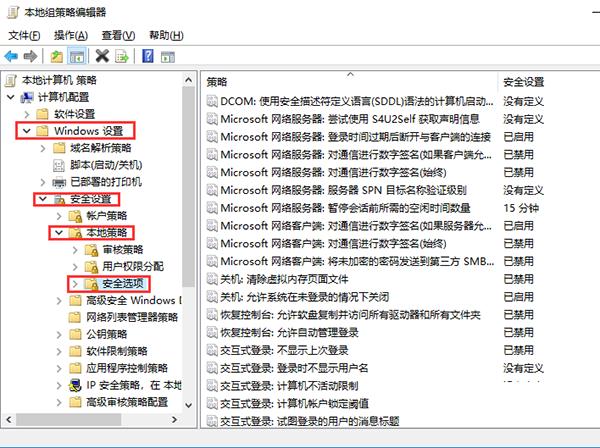This screenshot has width=600, height=448.
Task: Click the 关机: 清除虚拟内存页面文件 policy icon
Action: 212,279
